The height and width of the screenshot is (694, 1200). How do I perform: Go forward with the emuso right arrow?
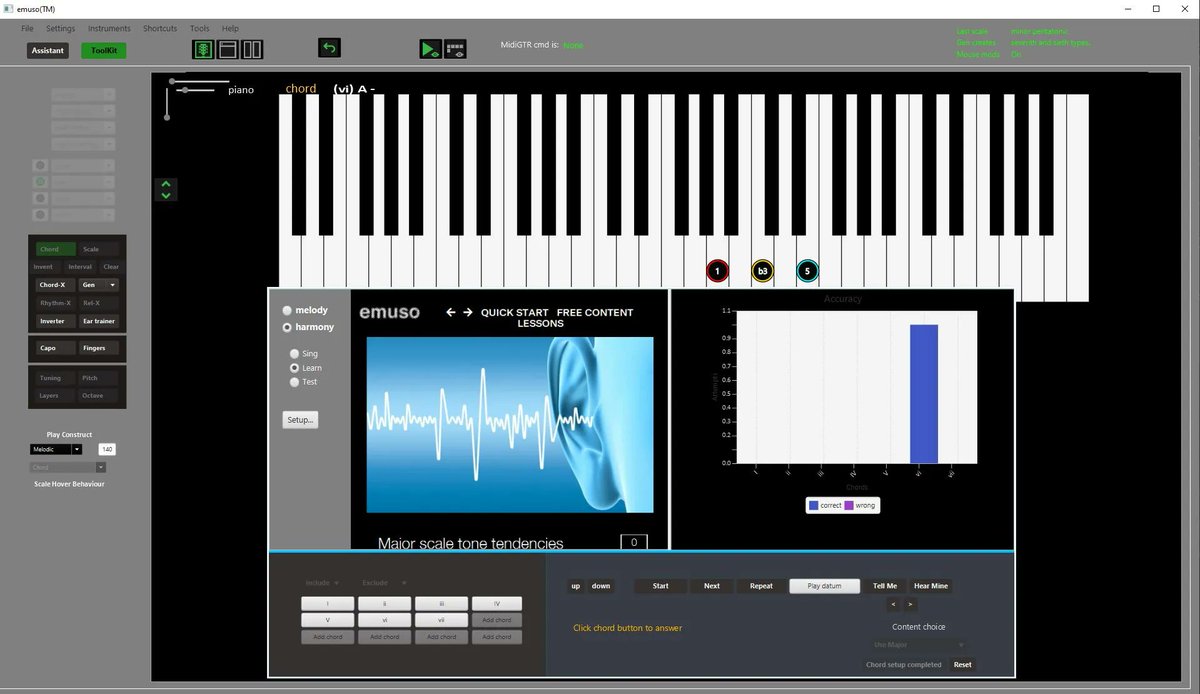[467, 312]
